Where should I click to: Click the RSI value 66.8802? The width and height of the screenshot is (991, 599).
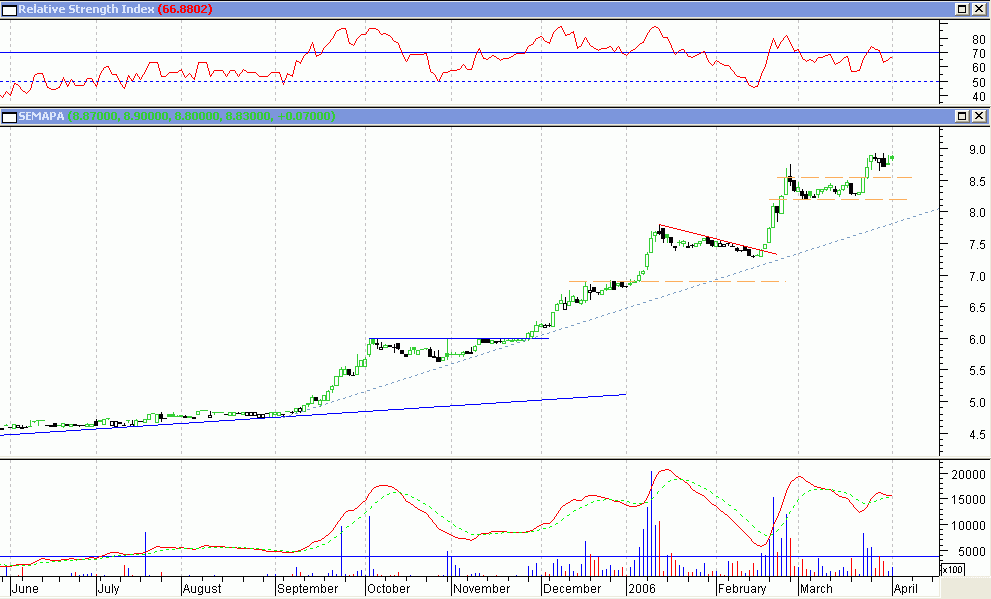point(185,9)
